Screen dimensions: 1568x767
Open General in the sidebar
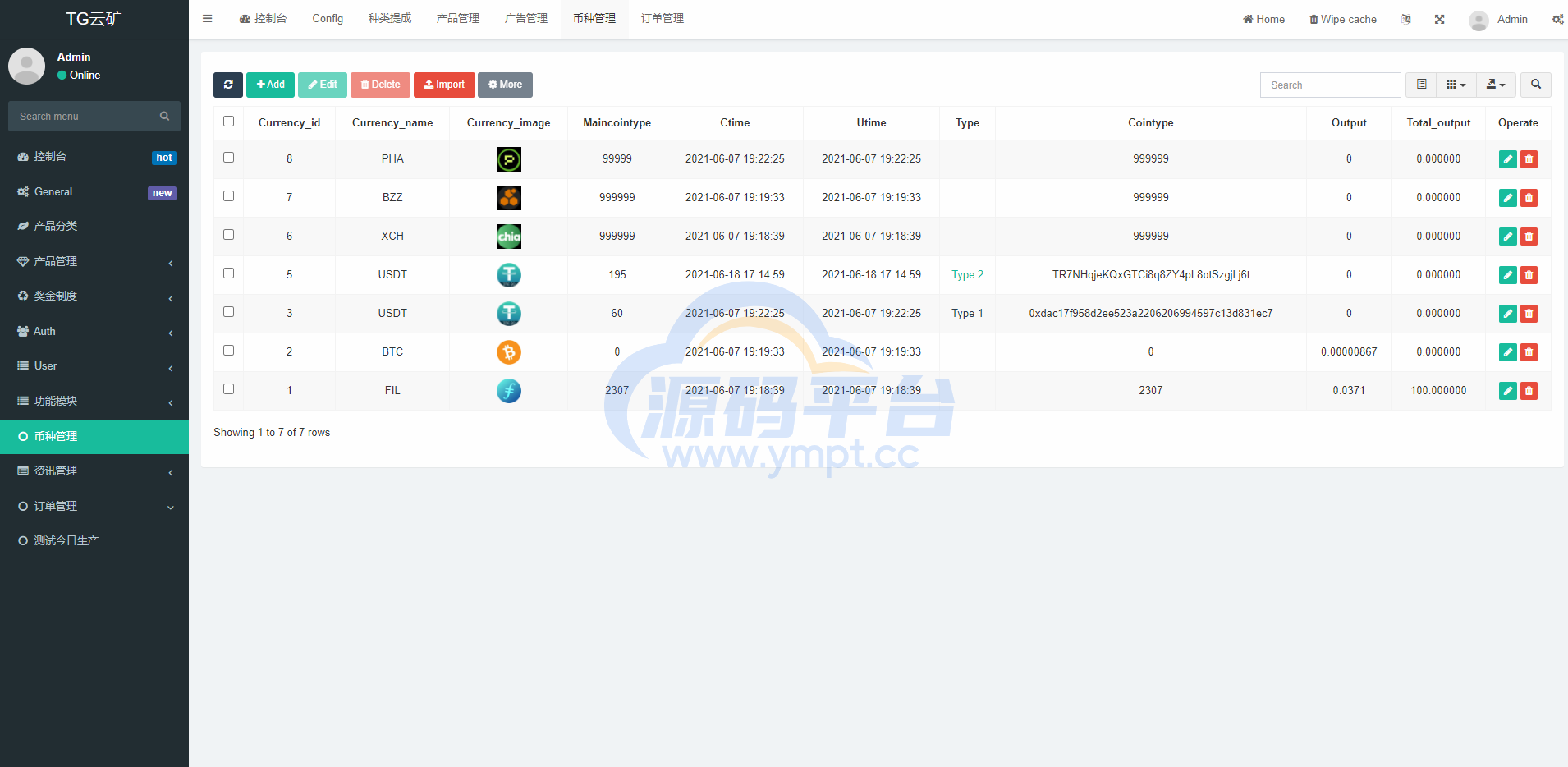(94, 191)
